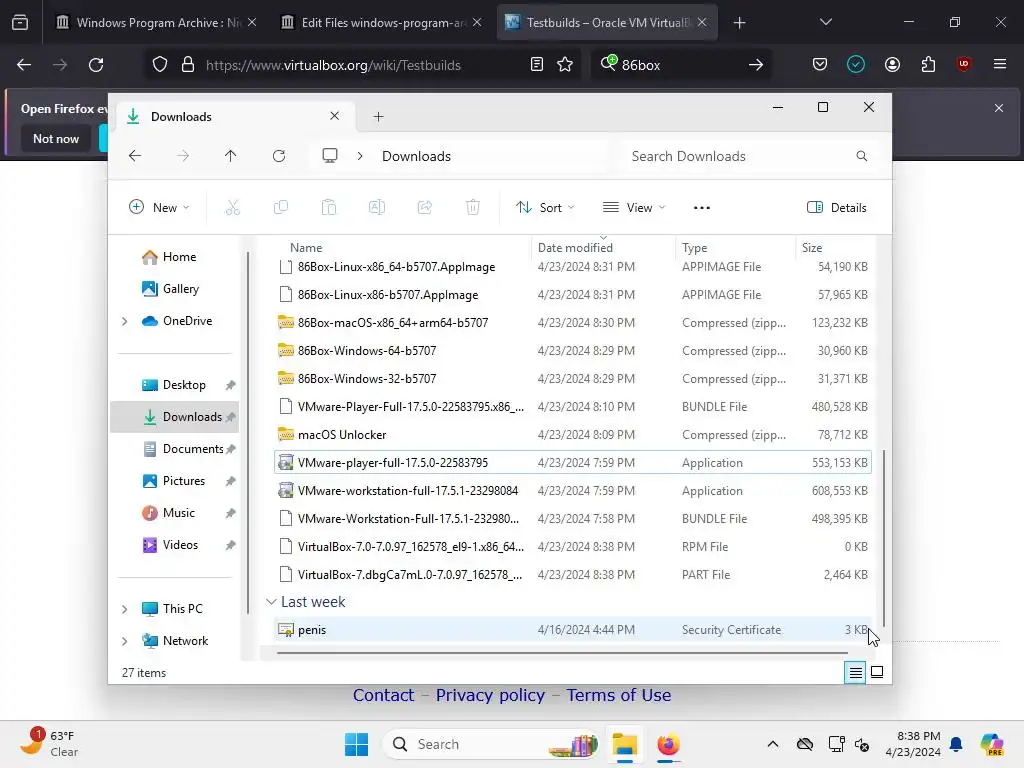Open the Contact link

click(383, 696)
